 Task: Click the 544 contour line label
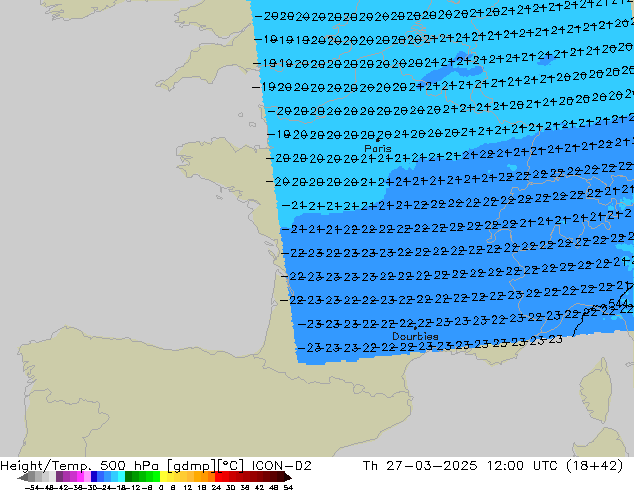pyautogui.click(x=618, y=303)
